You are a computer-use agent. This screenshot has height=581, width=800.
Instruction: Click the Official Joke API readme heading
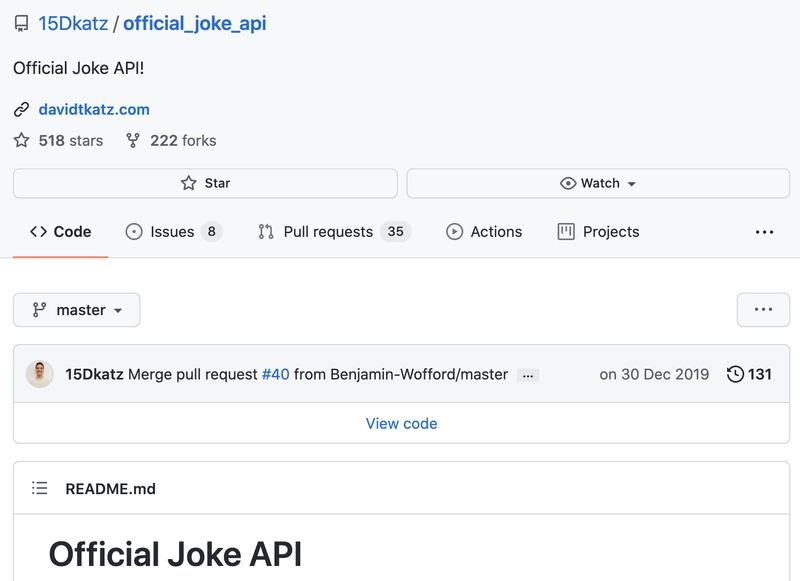click(175, 554)
